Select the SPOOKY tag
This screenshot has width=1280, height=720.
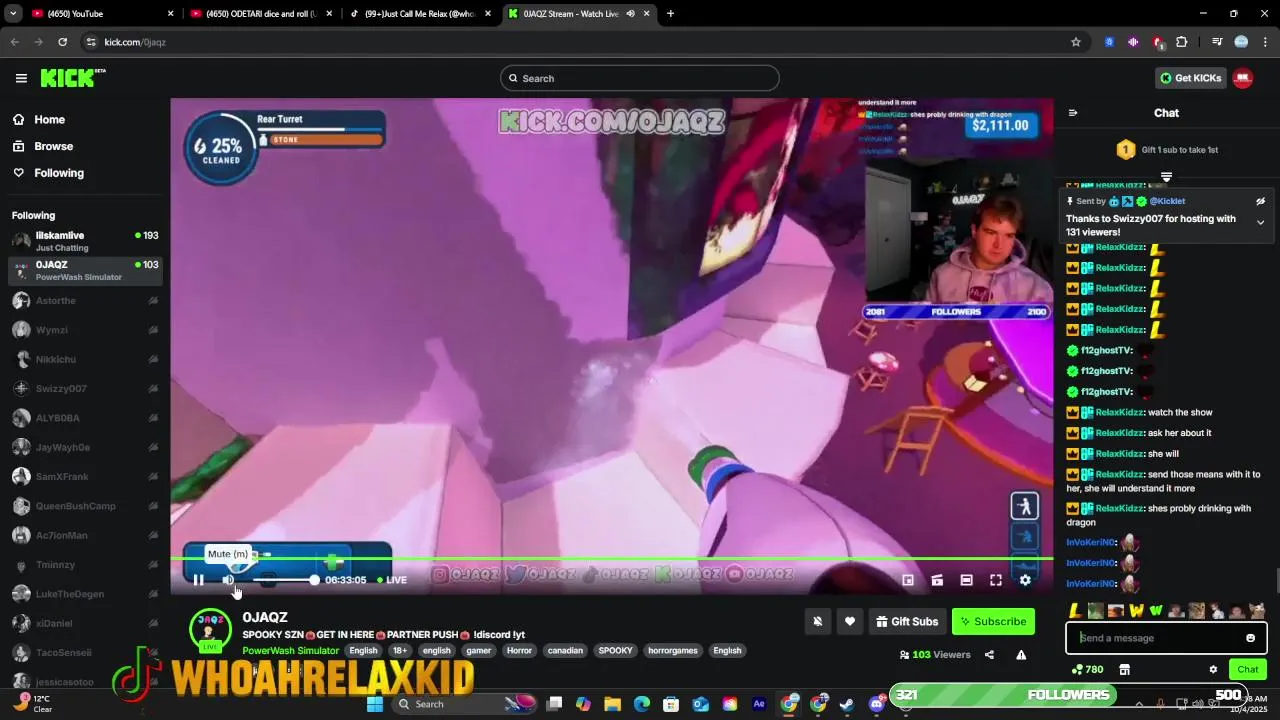point(615,651)
